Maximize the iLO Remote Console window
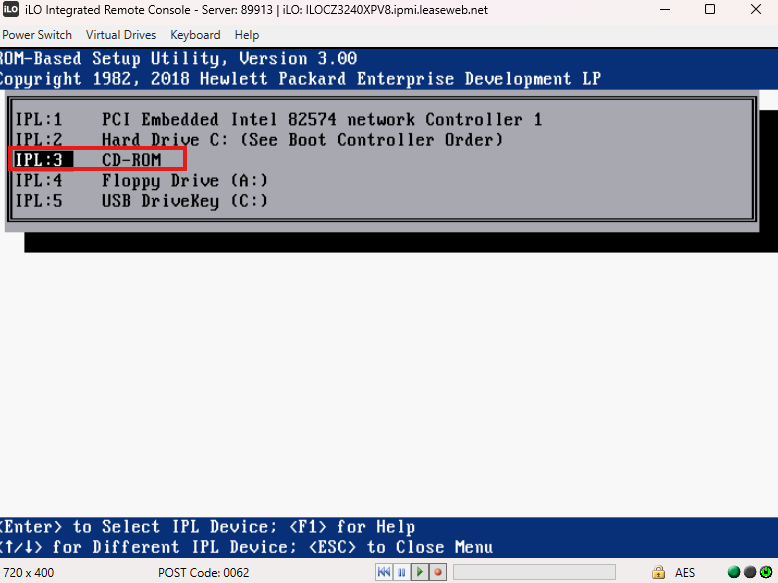Image resolution: width=778 pixels, height=583 pixels. click(710, 9)
